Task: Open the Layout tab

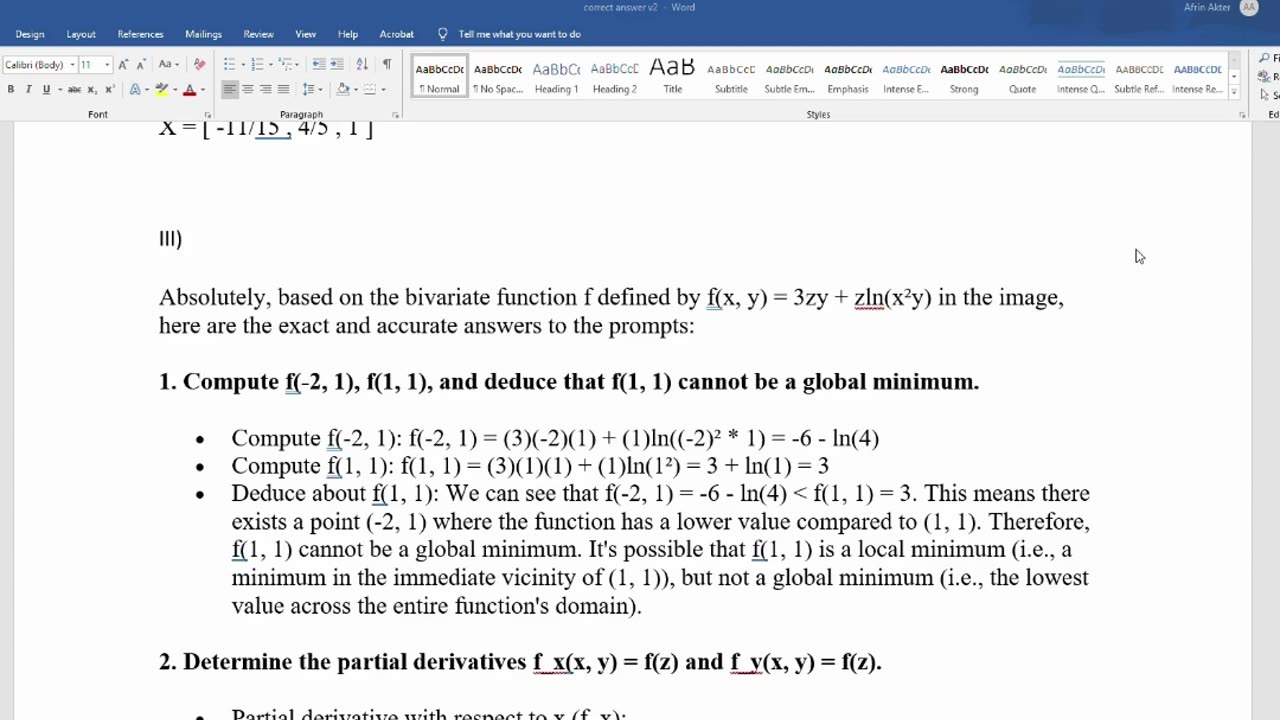Action: pos(81,34)
